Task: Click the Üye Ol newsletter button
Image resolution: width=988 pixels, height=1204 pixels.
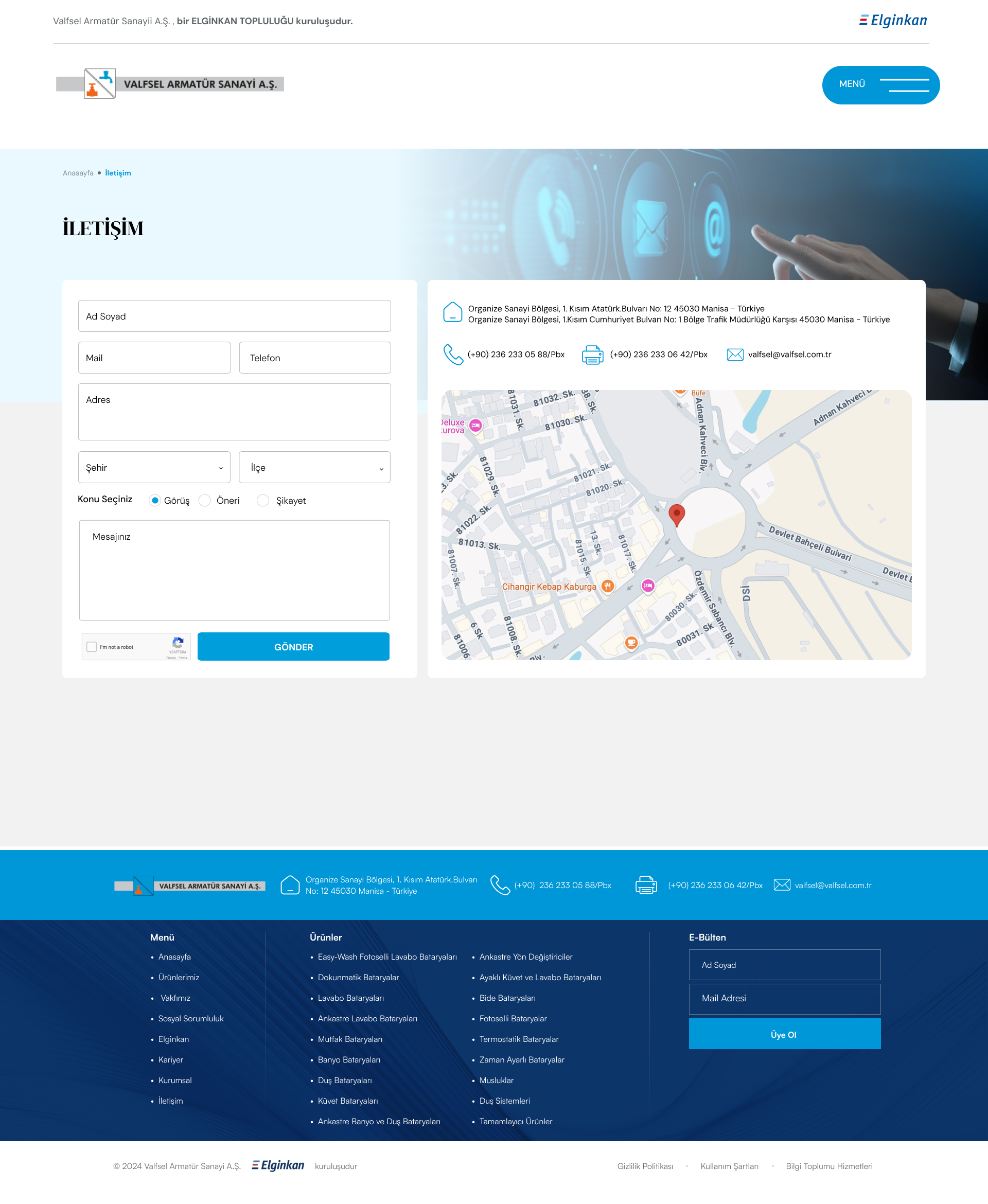Action: point(784,1034)
